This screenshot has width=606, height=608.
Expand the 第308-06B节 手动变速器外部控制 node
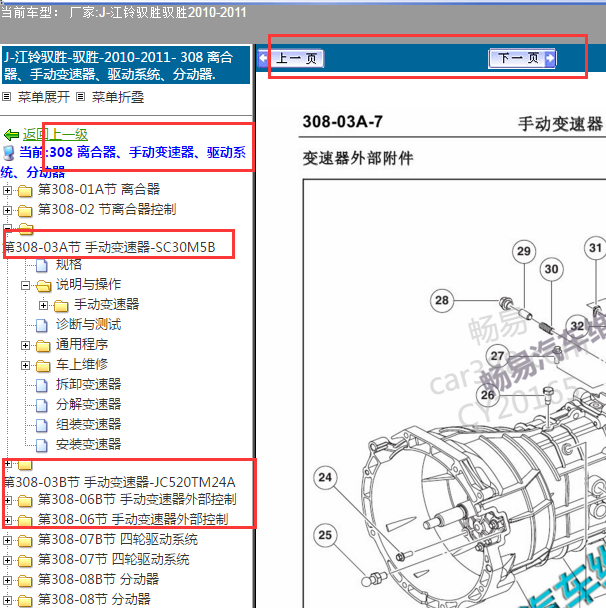[x=7, y=500]
